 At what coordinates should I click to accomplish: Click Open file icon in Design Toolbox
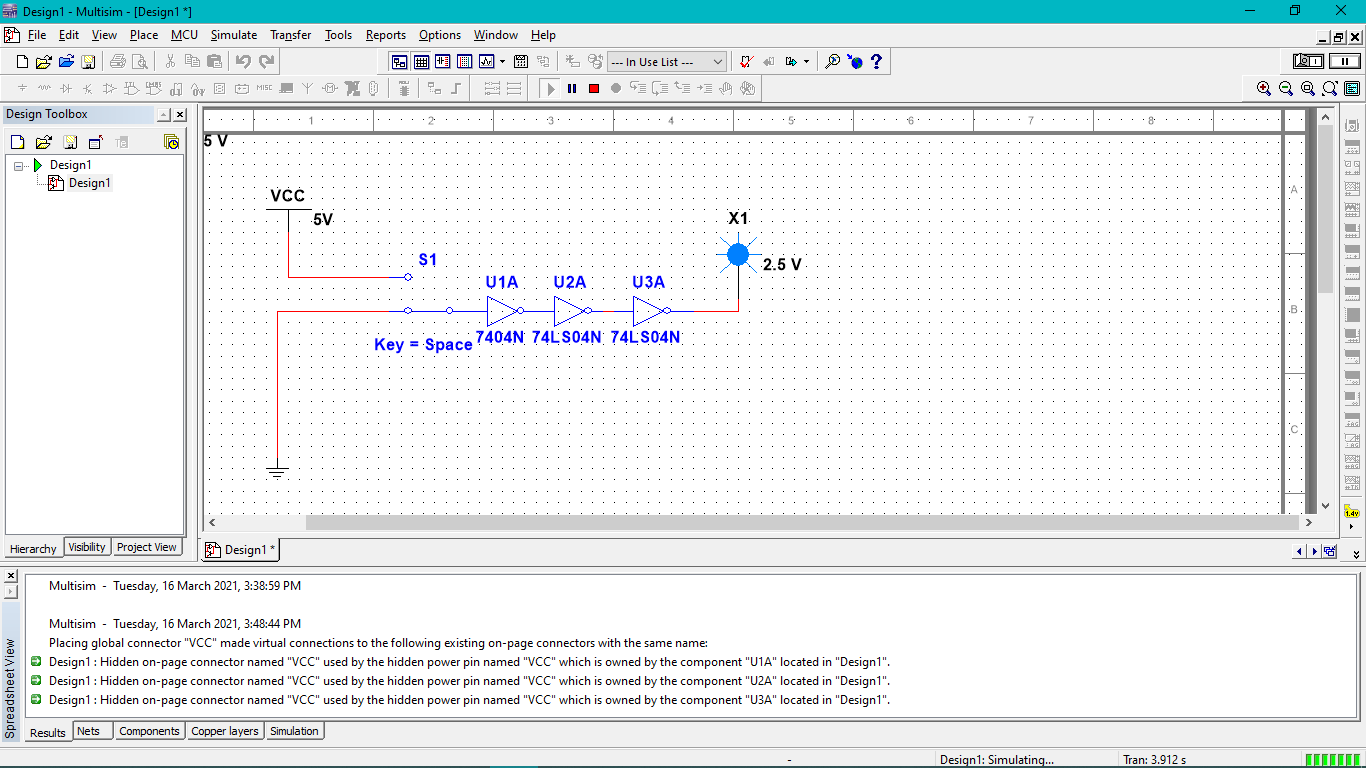pyautogui.click(x=44, y=142)
